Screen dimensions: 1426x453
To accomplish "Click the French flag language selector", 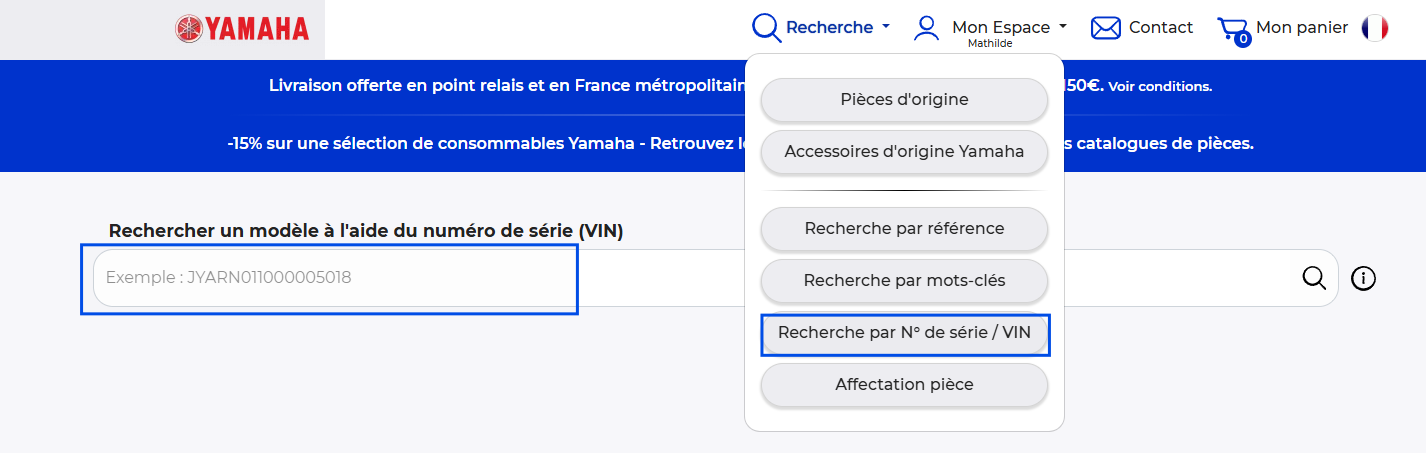I will coord(1375,28).
